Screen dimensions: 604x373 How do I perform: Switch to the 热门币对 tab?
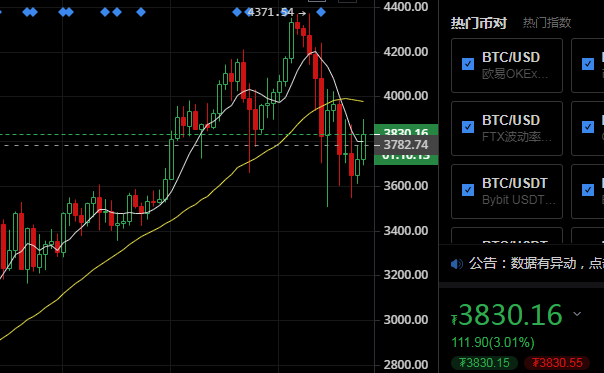pos(478,23)
